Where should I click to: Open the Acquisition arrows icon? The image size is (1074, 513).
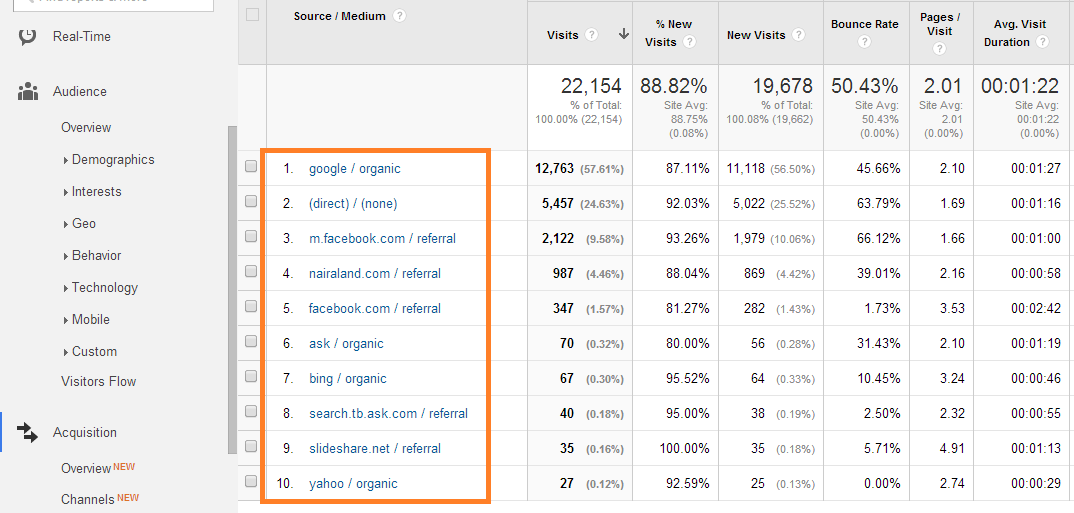(27, 432)
